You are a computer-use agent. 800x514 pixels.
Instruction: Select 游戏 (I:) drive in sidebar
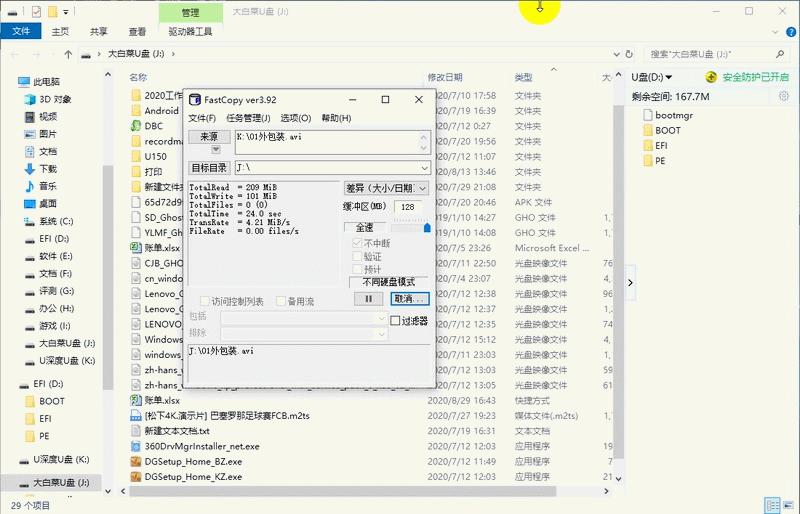pos(55,326)
